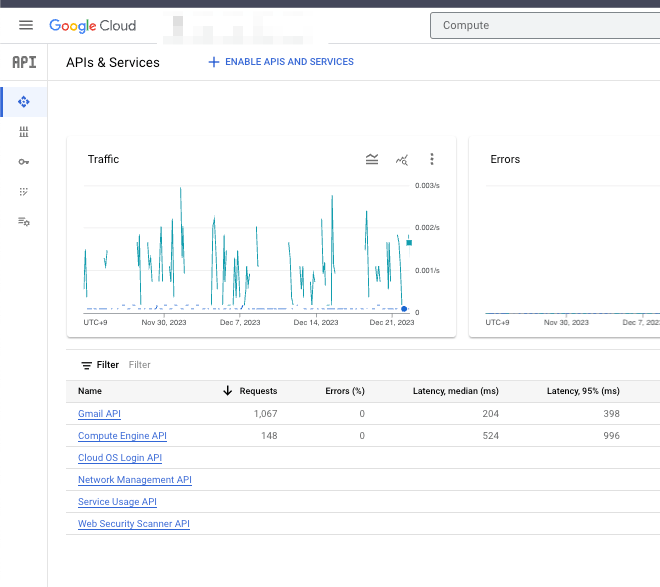Click Dec 7, 2023 label on Traffic chart
Screen dimensions: 660x587
[x=240, y=322]
